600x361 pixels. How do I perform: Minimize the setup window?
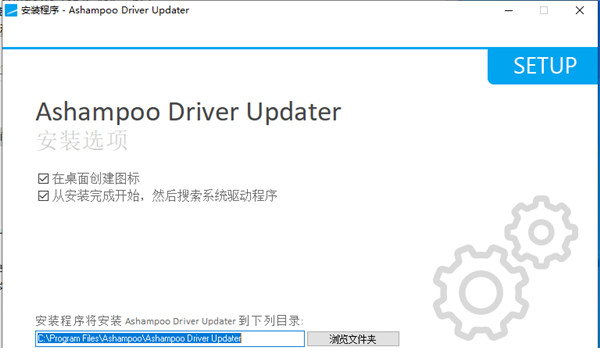tap(509, 11)
